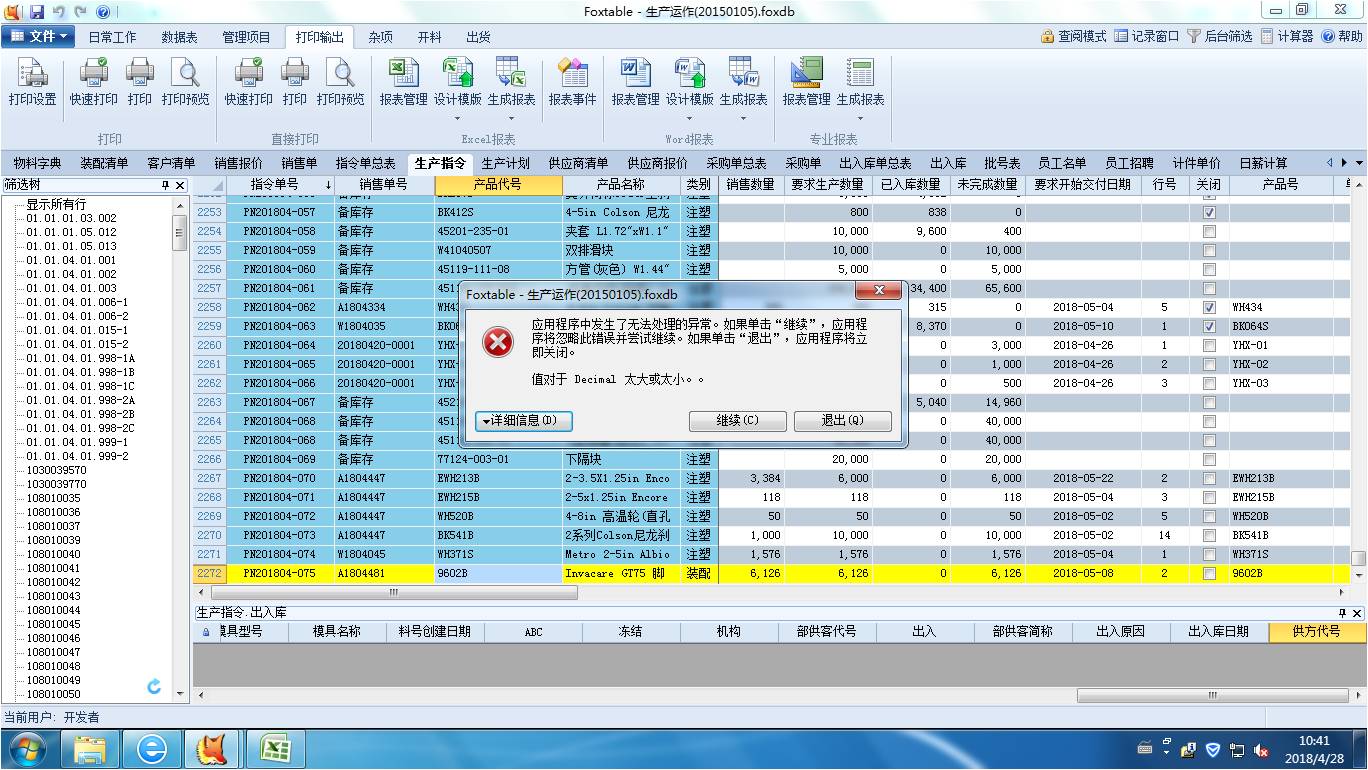Open the 生产计划 table tab
The height and width of the screenshot is (770, 1368).
pyautogui.click(x=505, y=163)
